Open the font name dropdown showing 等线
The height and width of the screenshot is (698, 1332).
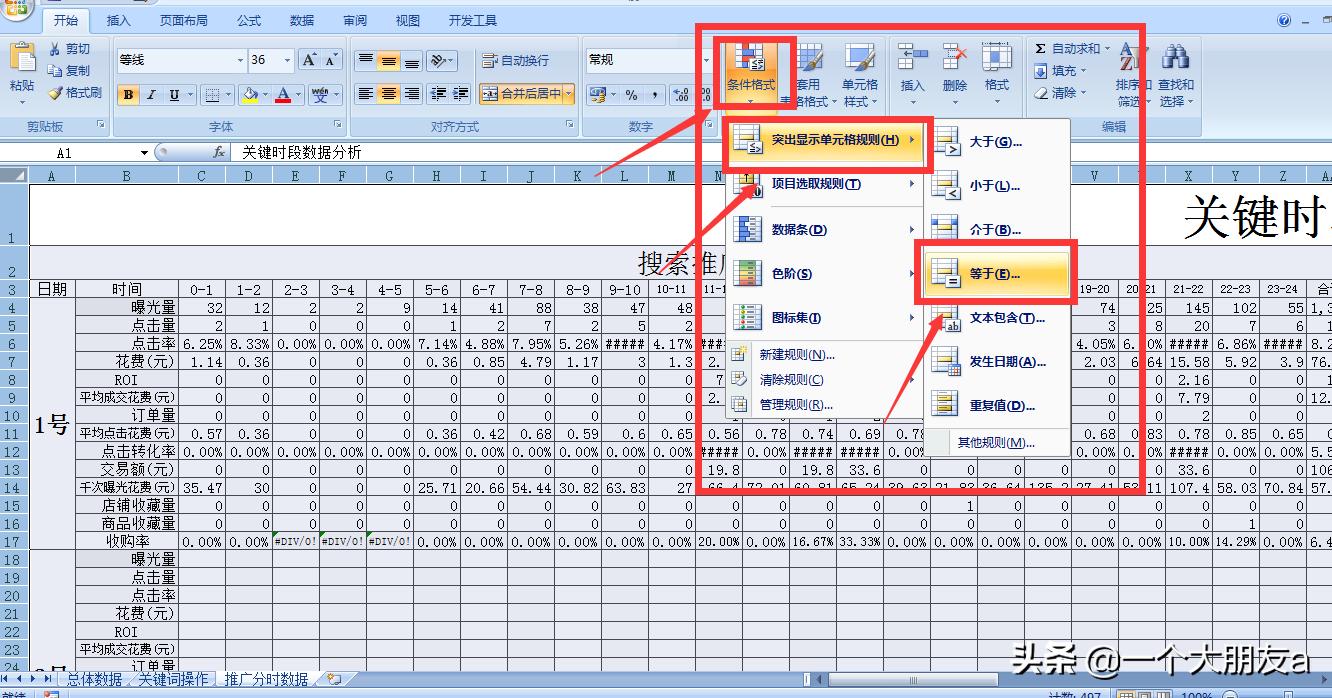[240, 60]
